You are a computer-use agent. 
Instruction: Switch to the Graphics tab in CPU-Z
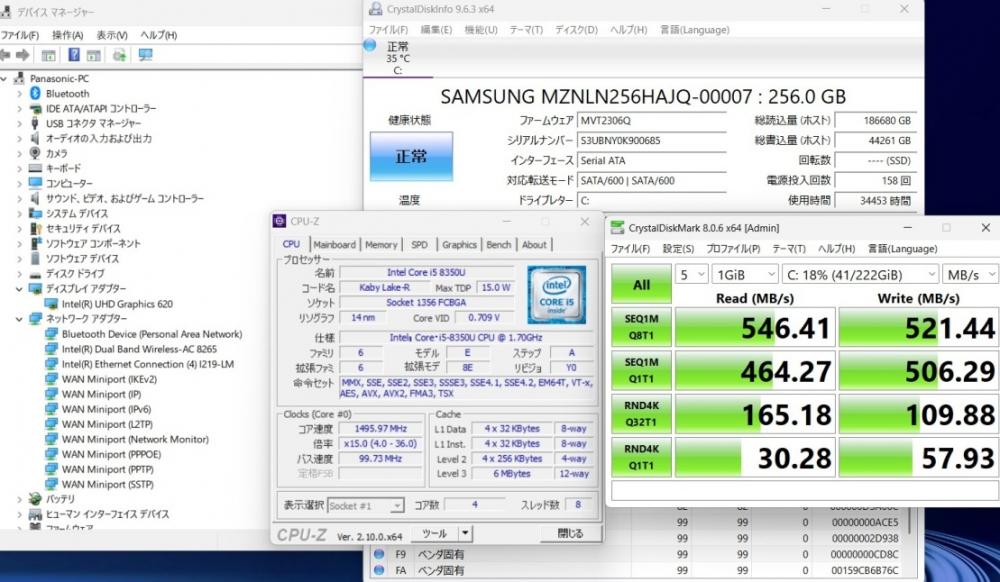459,244
